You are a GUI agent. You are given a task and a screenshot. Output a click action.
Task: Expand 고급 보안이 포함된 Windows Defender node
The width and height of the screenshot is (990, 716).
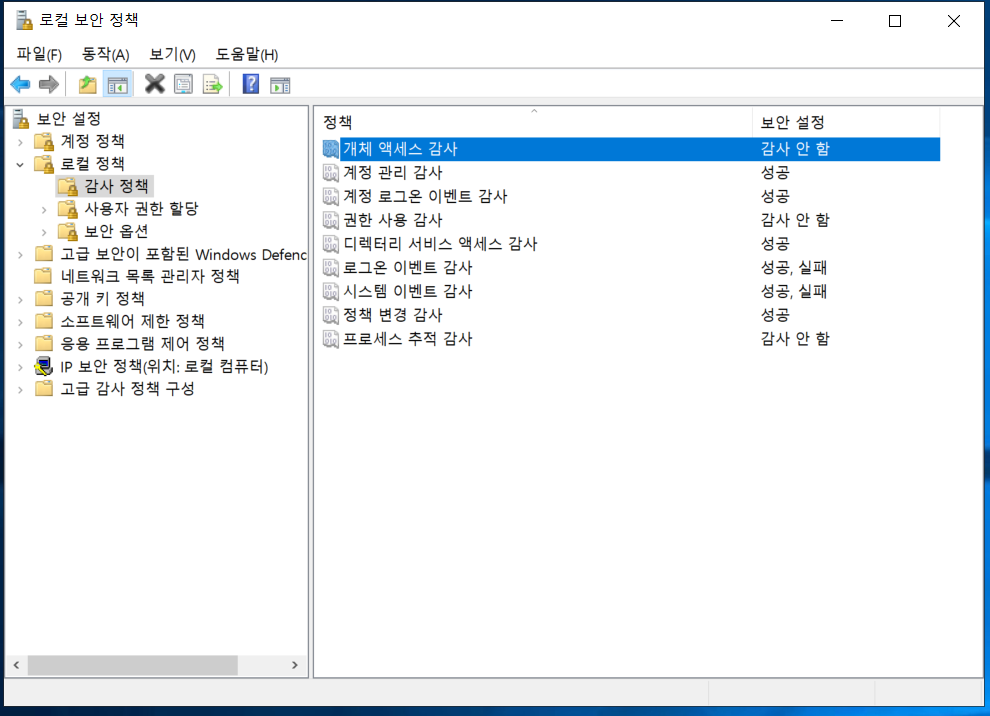21,255
